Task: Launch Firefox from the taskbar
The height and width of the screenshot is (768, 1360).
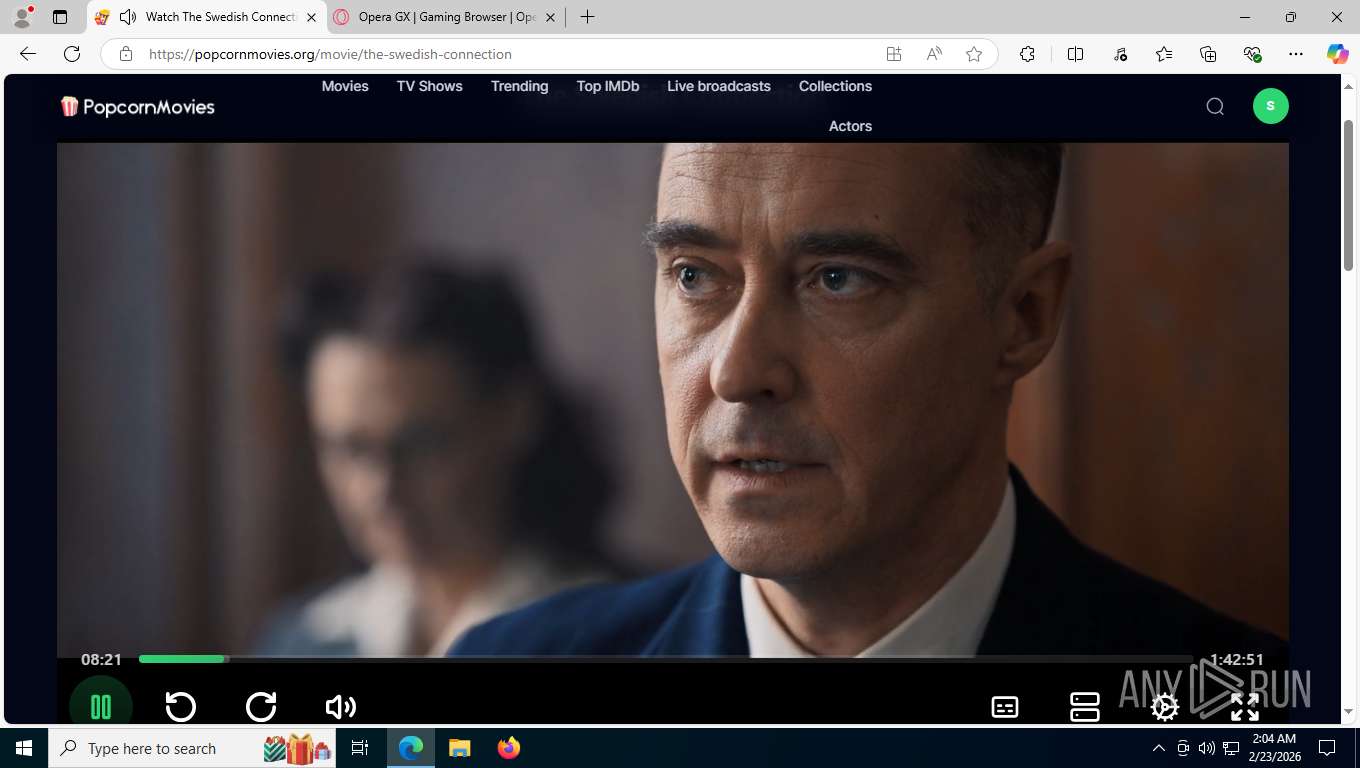Action: (x=509, y=748)
